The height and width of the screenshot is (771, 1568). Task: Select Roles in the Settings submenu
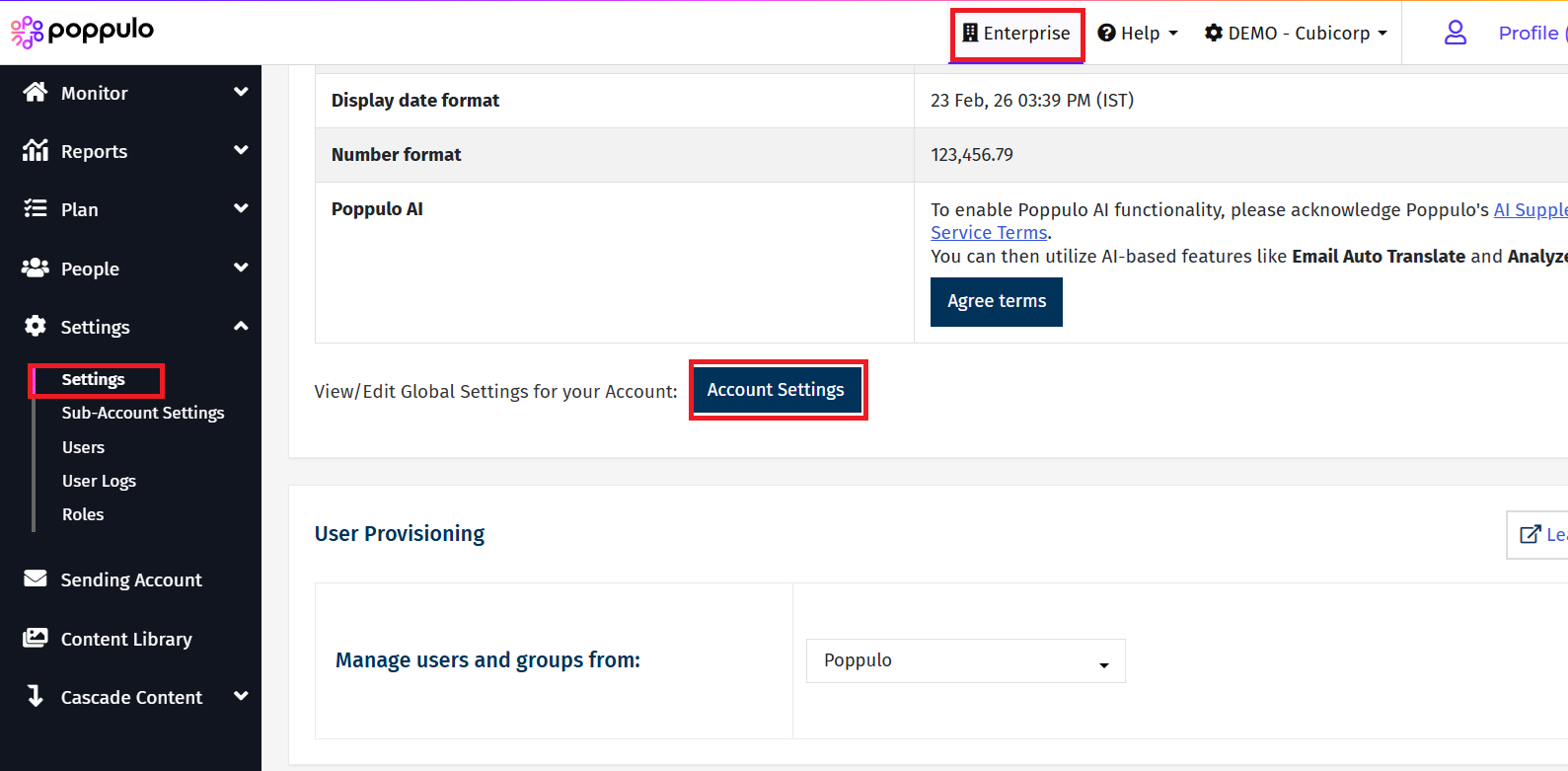83,514
